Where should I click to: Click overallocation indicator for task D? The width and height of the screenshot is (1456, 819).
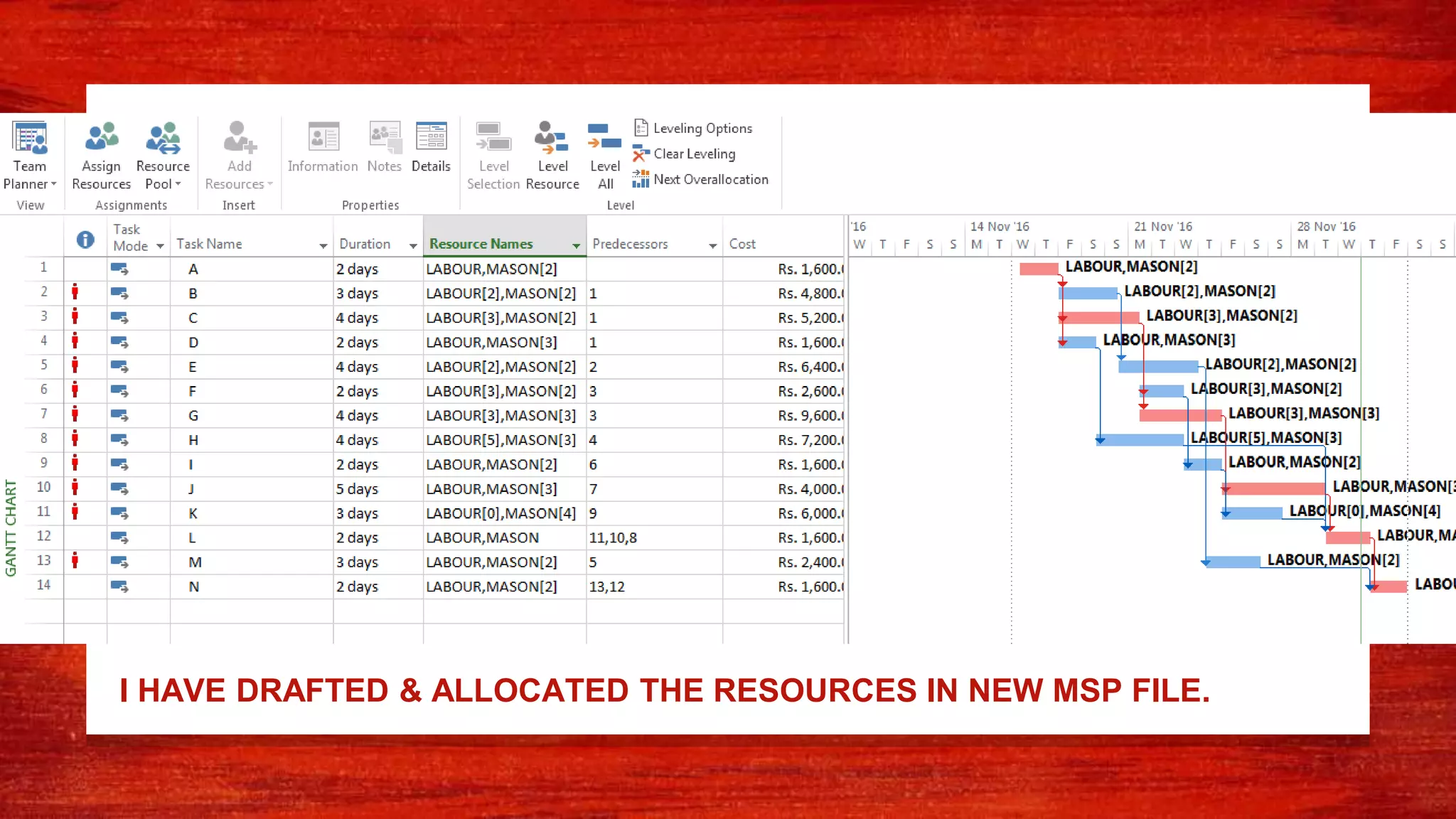(75, 341)
